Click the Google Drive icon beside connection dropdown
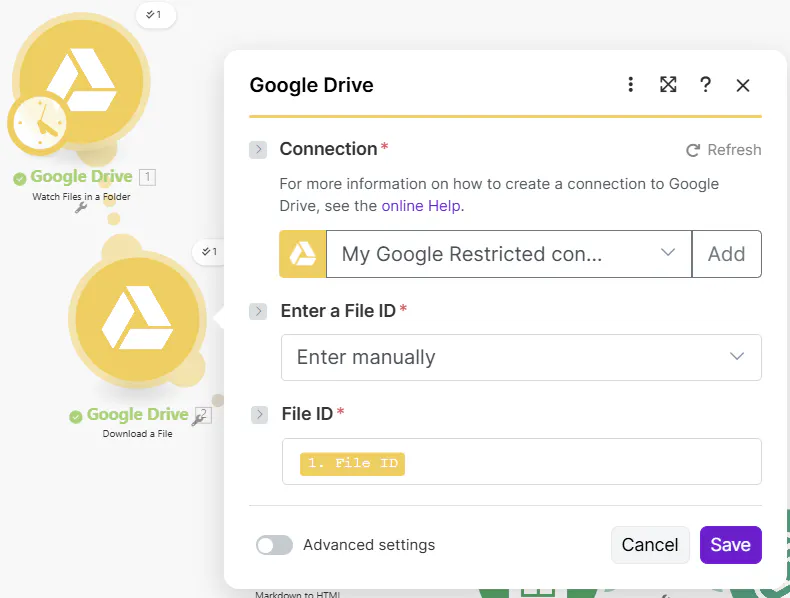This screenshot has width=790, height=598. click(x=303, y=254)
